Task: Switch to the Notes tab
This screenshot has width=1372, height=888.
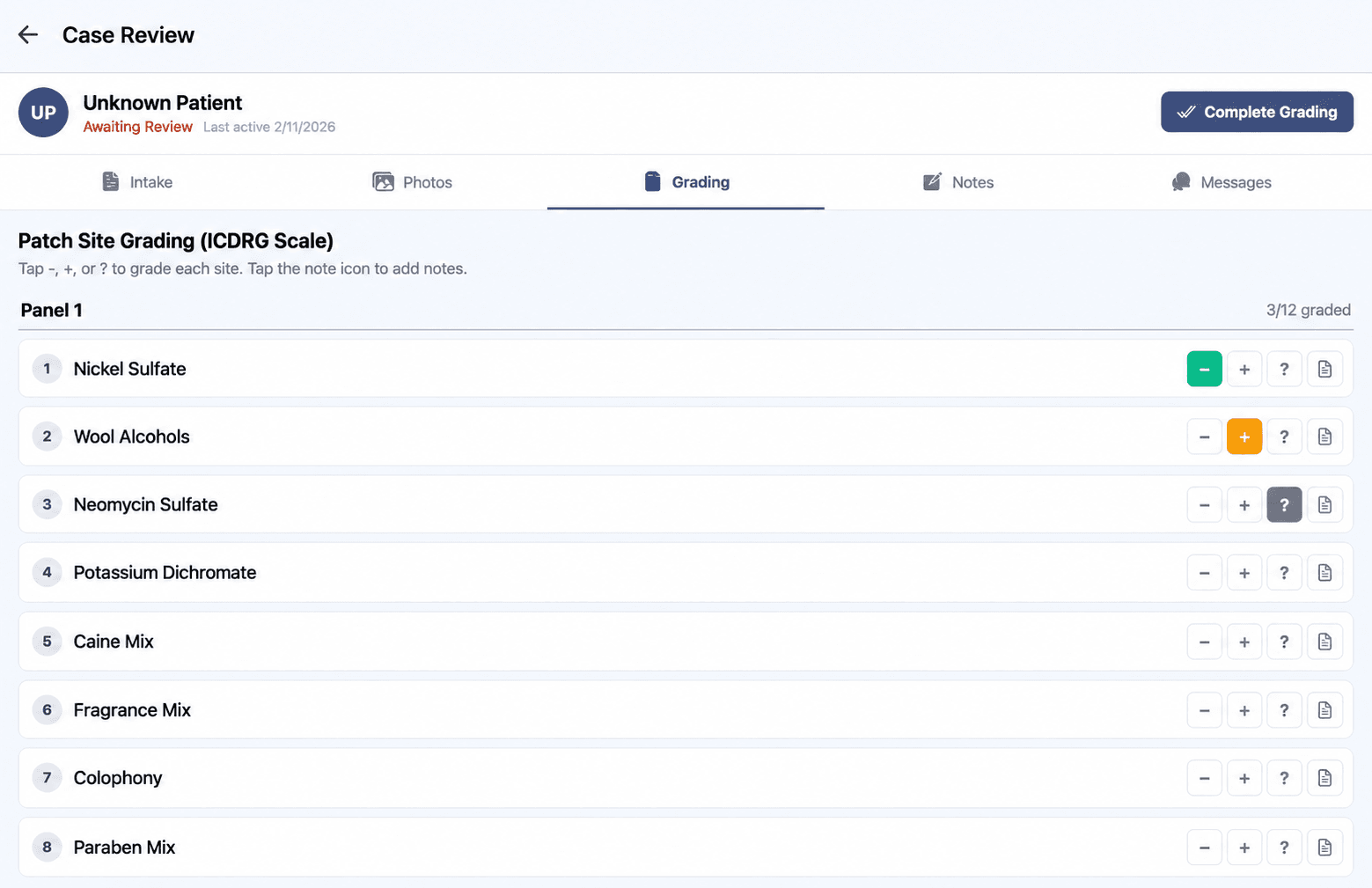Action: coord(959,182)
